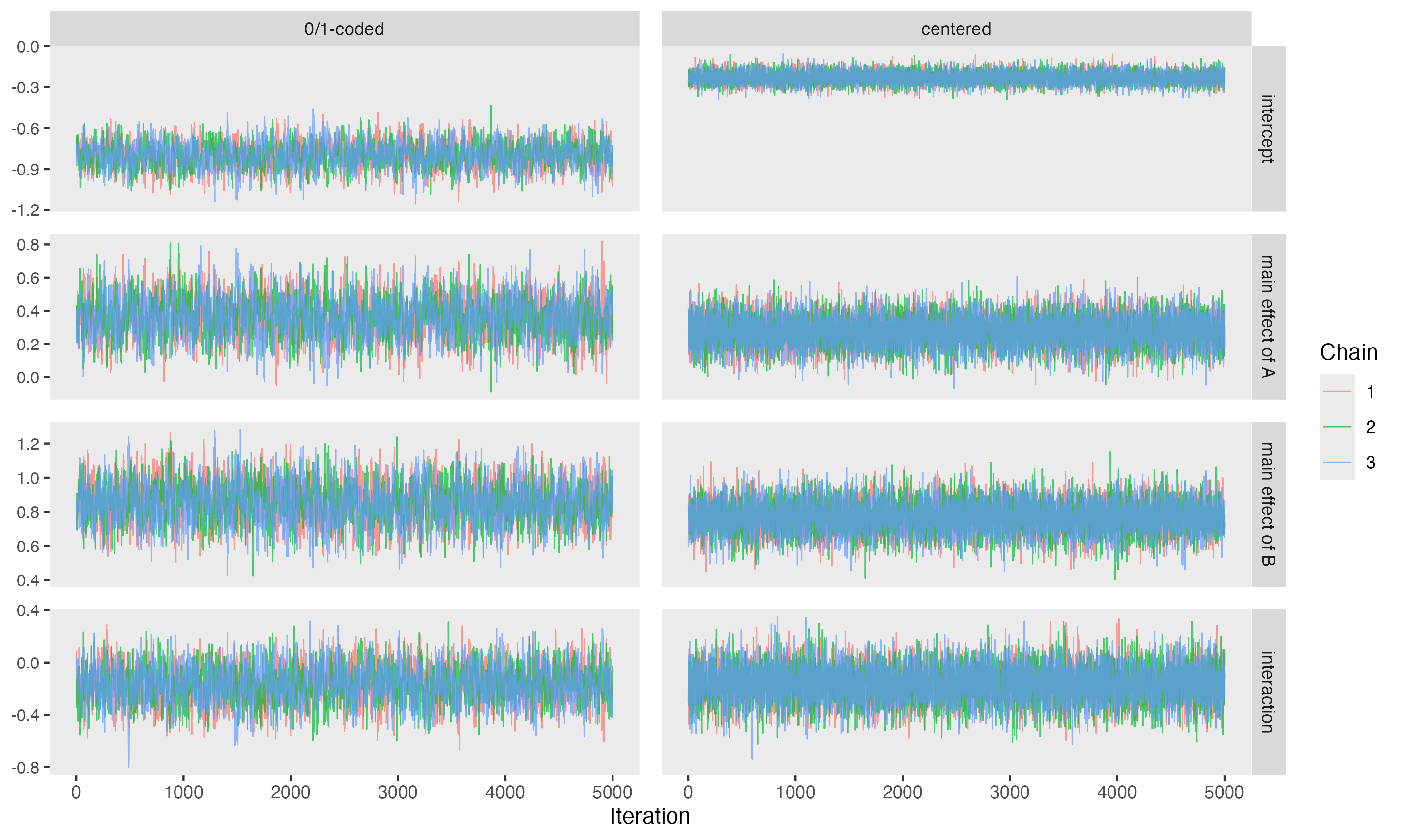Click the main effect of A strip

click(1268, 317)
